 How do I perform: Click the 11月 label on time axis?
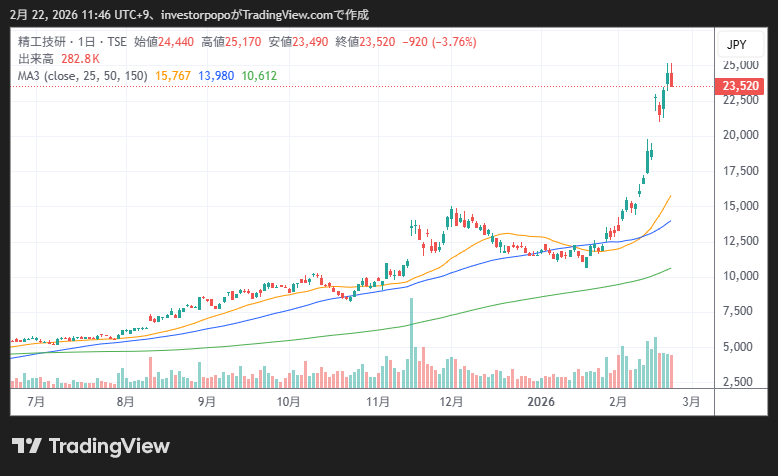point(378,401)
